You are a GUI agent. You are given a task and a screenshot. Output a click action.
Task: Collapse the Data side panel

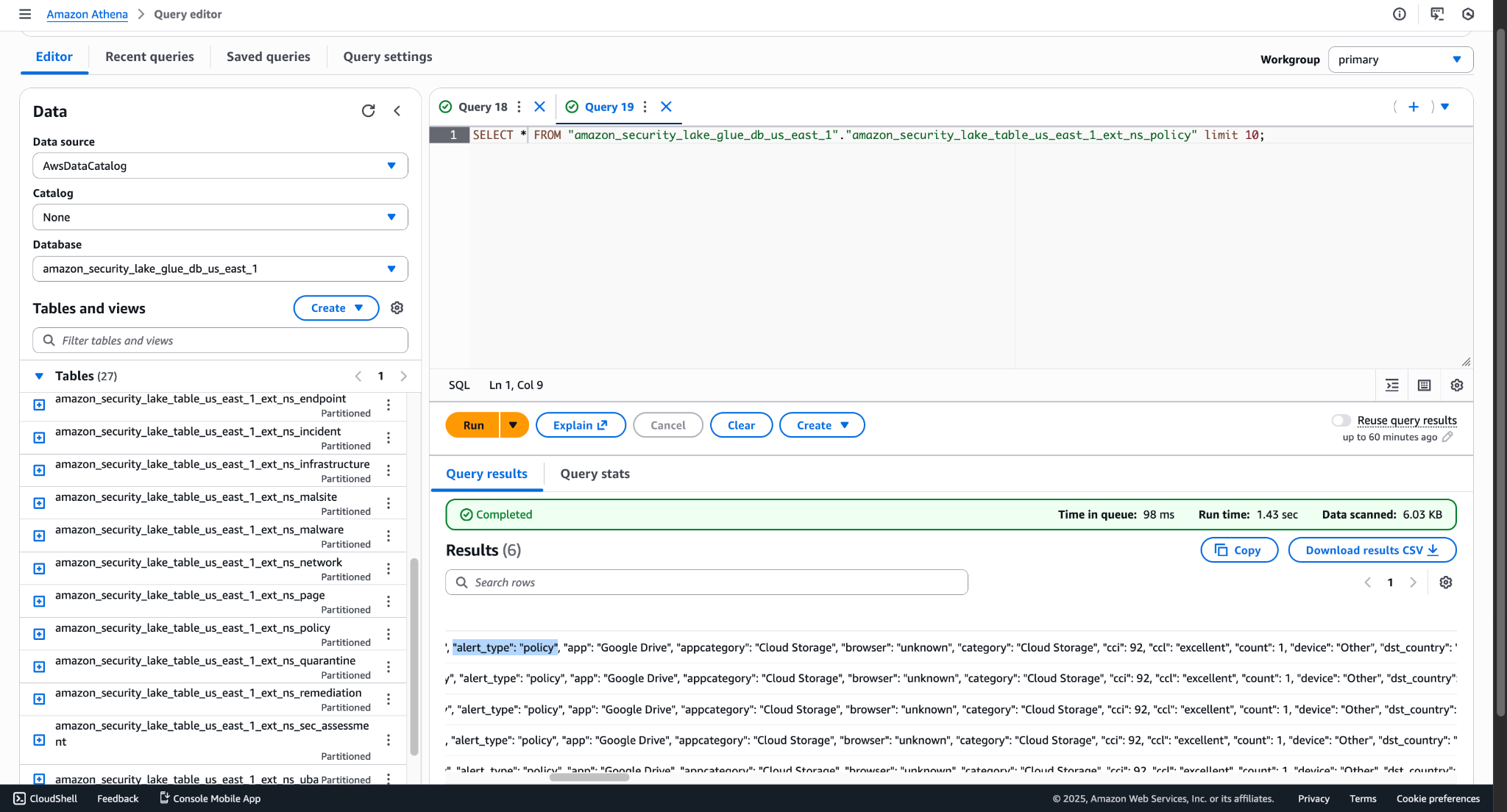pyautogui.click(x=397, y=111)
